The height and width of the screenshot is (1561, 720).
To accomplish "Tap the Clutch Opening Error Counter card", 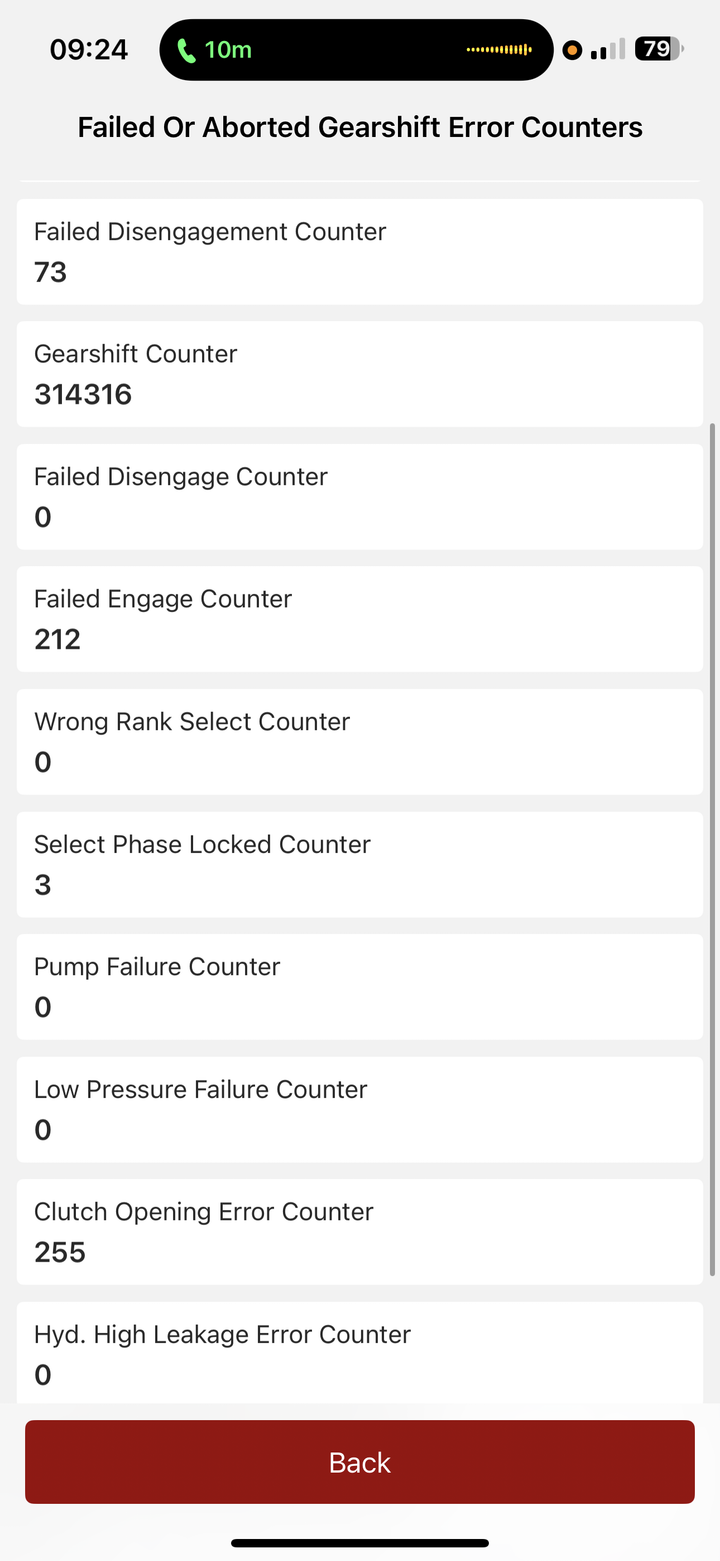I will [x=360, y=1232].
